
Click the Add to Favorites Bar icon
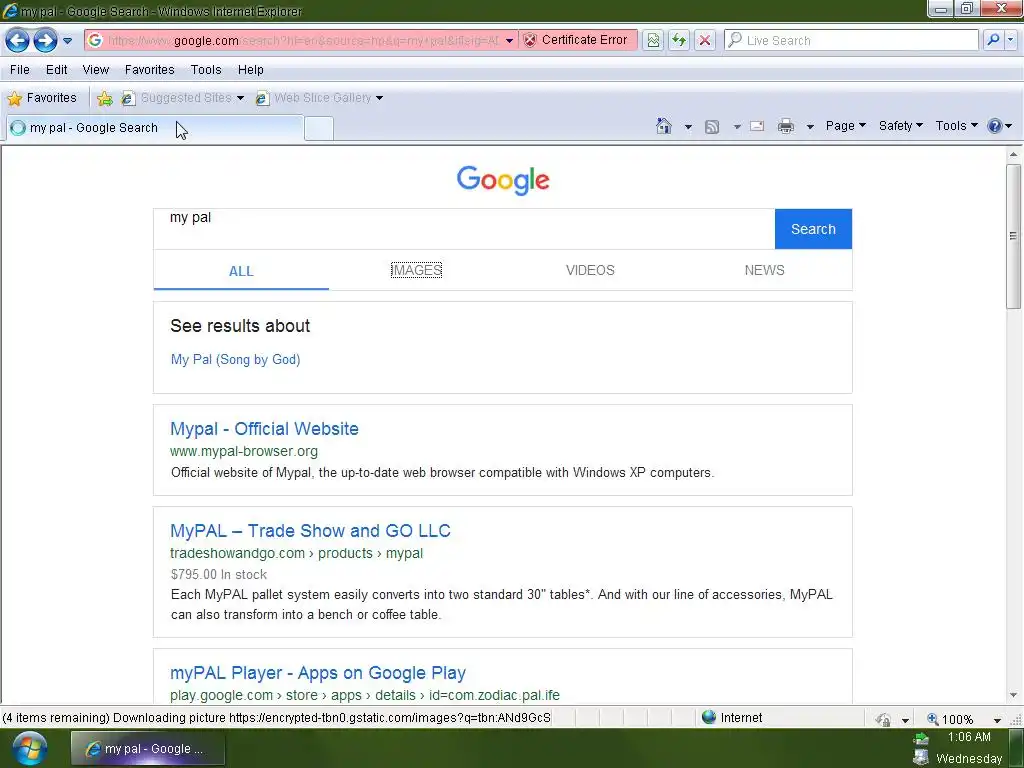click(x=104, y=99)
